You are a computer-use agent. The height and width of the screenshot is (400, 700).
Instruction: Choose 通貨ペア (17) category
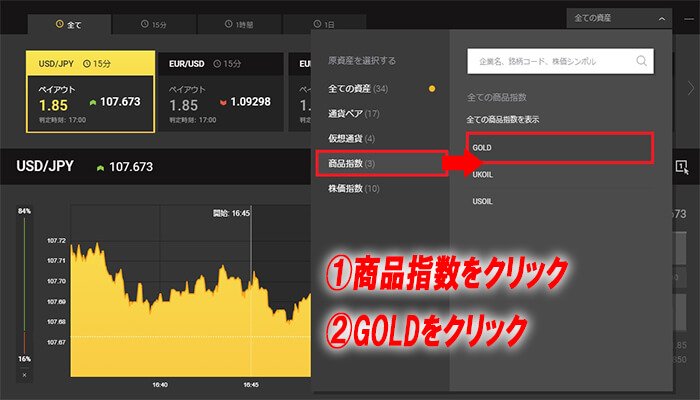click(x=354, y=114)
